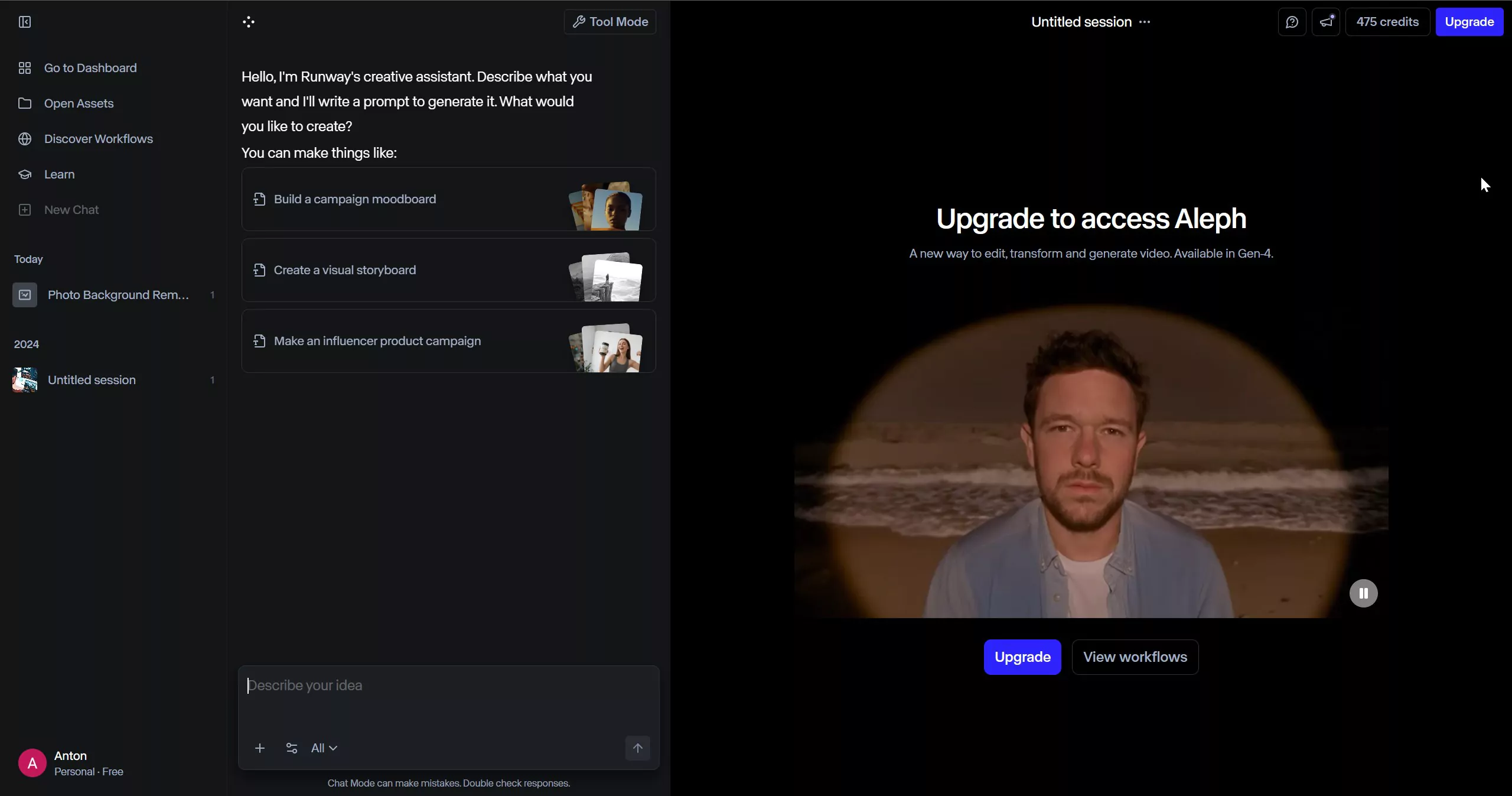
Task: Open the settings sliders icon
Action: 292,748
